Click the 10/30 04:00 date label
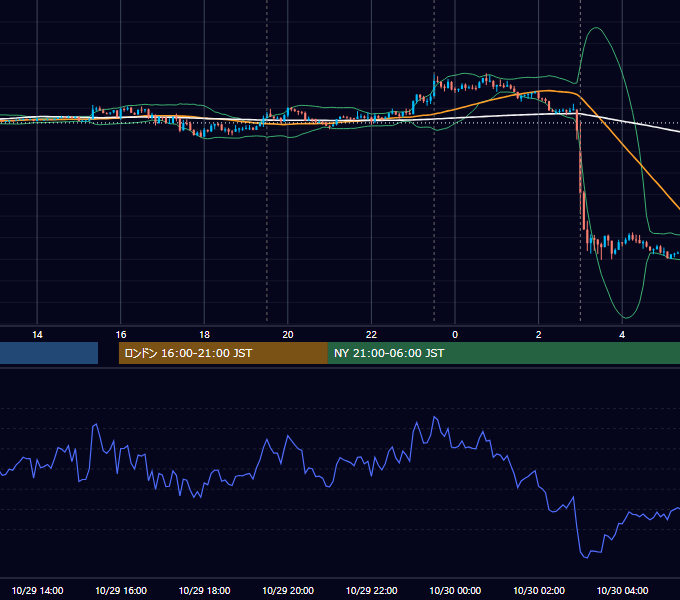 622,590
